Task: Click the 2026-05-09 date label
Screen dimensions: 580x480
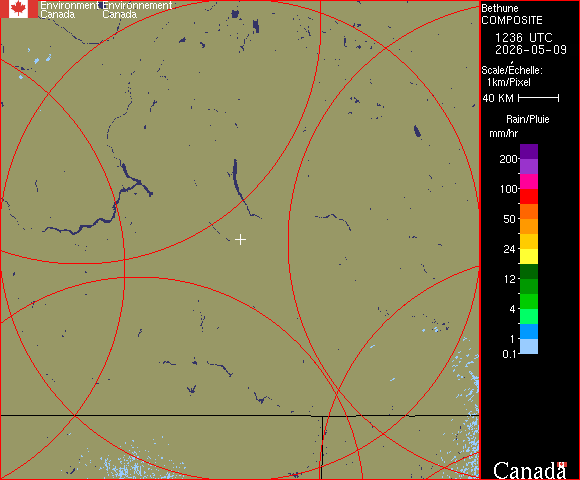Action: click(x=531, y=50)
